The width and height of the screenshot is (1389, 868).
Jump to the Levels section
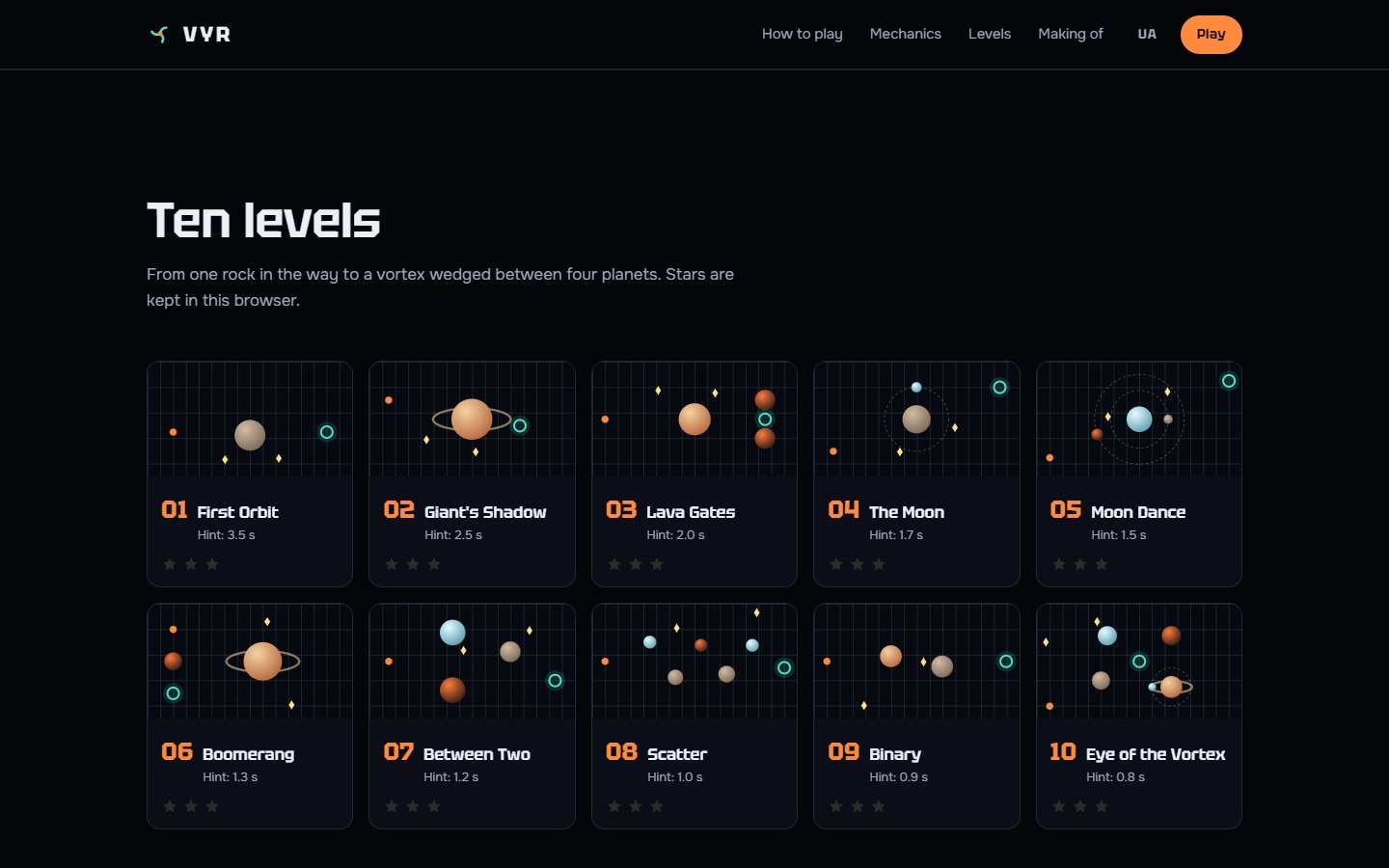990,34
